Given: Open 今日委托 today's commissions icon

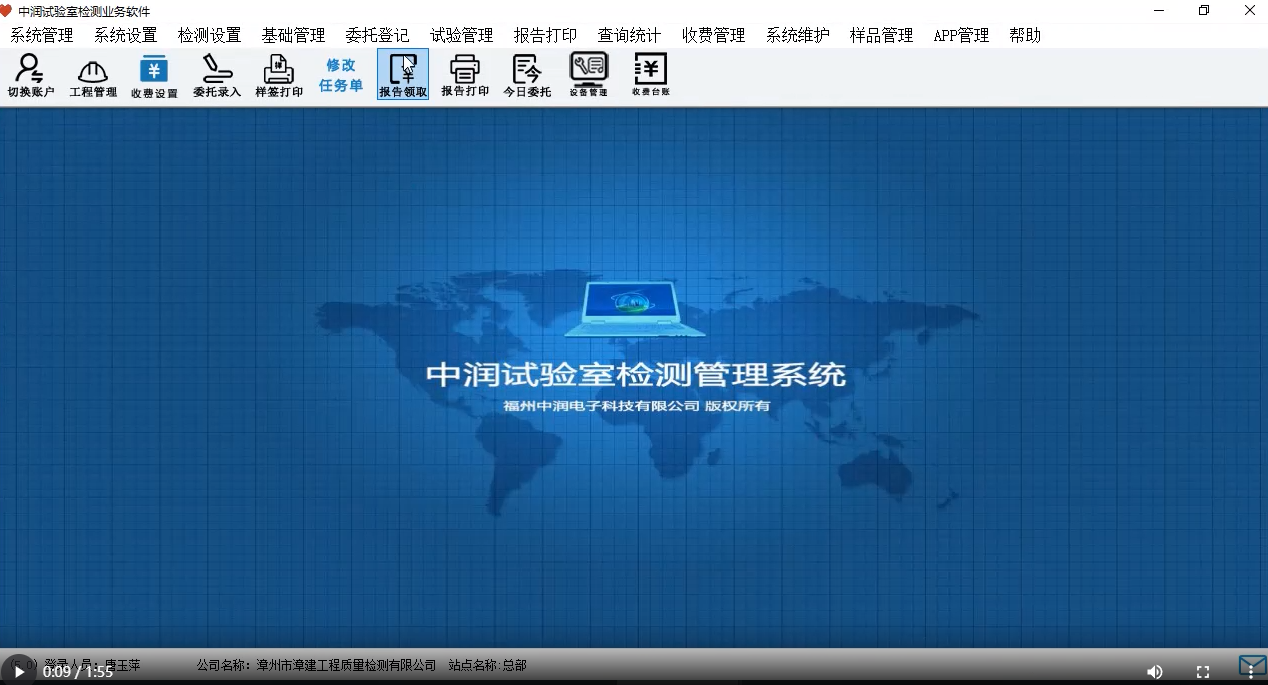Looking at the screenshot, I should coord(527,75).
